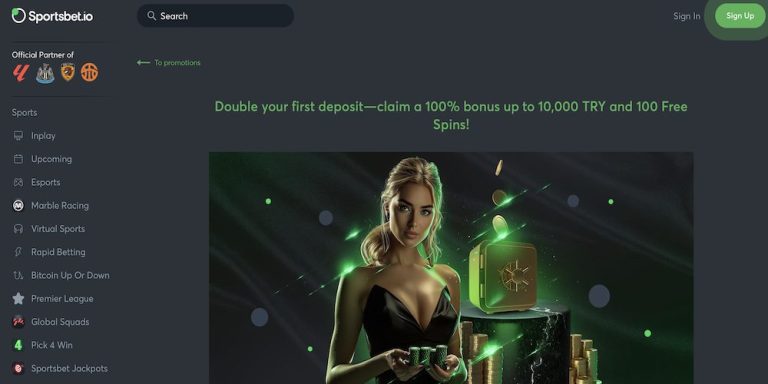
Task: Open Bitcoin Up Or Down
Action: (x=70, y=275)
